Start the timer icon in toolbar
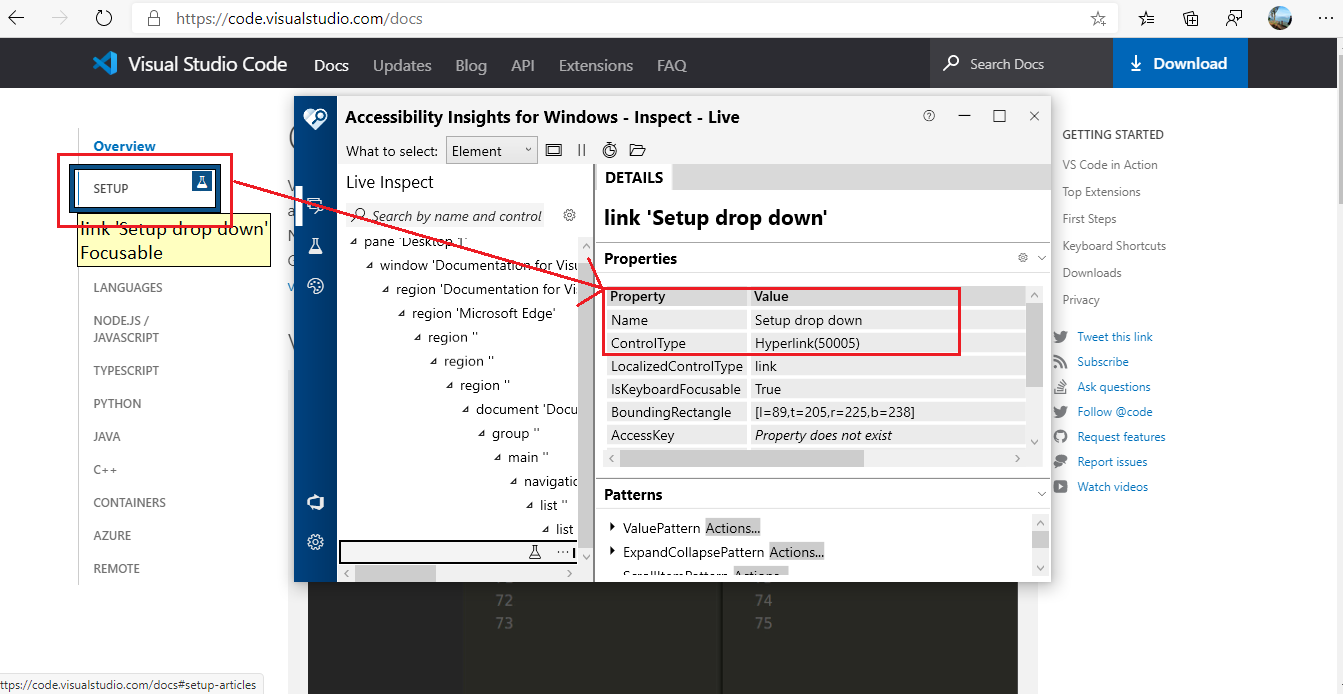Image resolution: width=1343 pixels, height=694 pixels. point(609,149)
